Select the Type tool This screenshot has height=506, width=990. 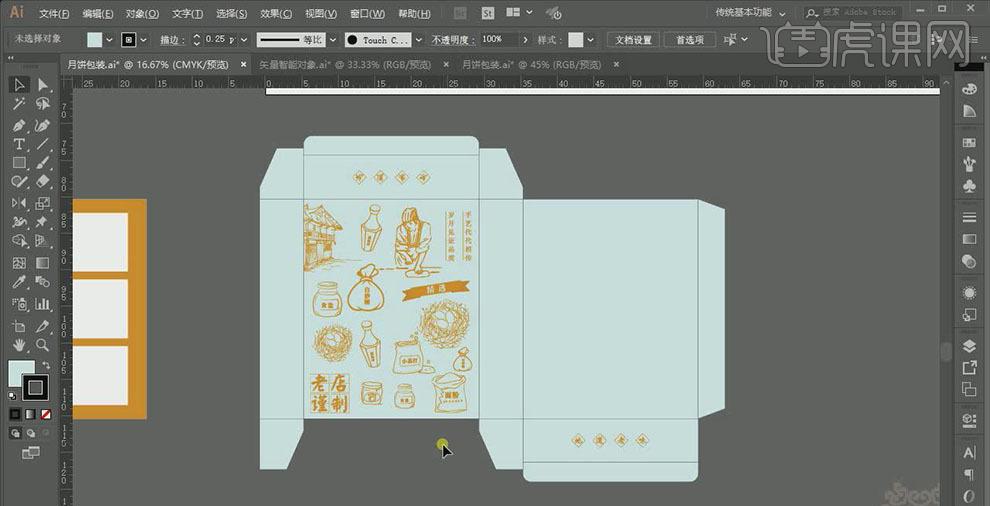(x=19, y=145)
